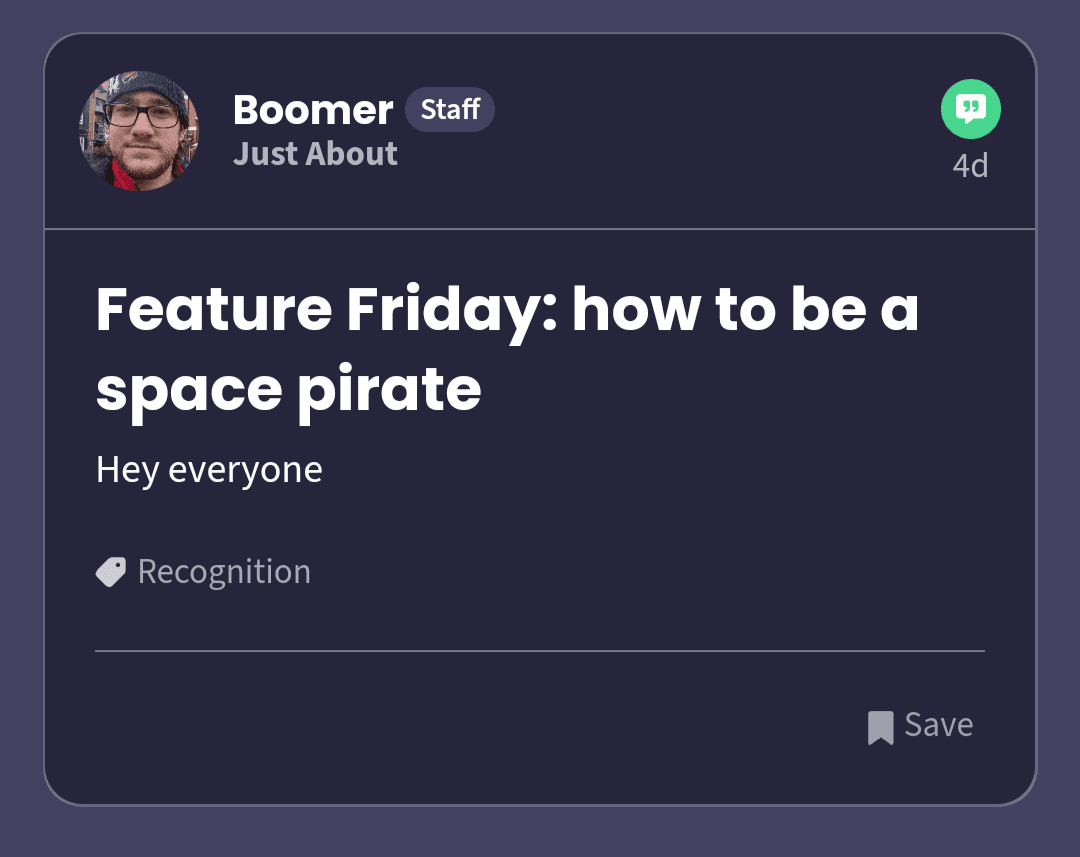Click the divider line above the Save button
Screen dimensions: 1080x857
pyautogui.click(x=540, y=650)
